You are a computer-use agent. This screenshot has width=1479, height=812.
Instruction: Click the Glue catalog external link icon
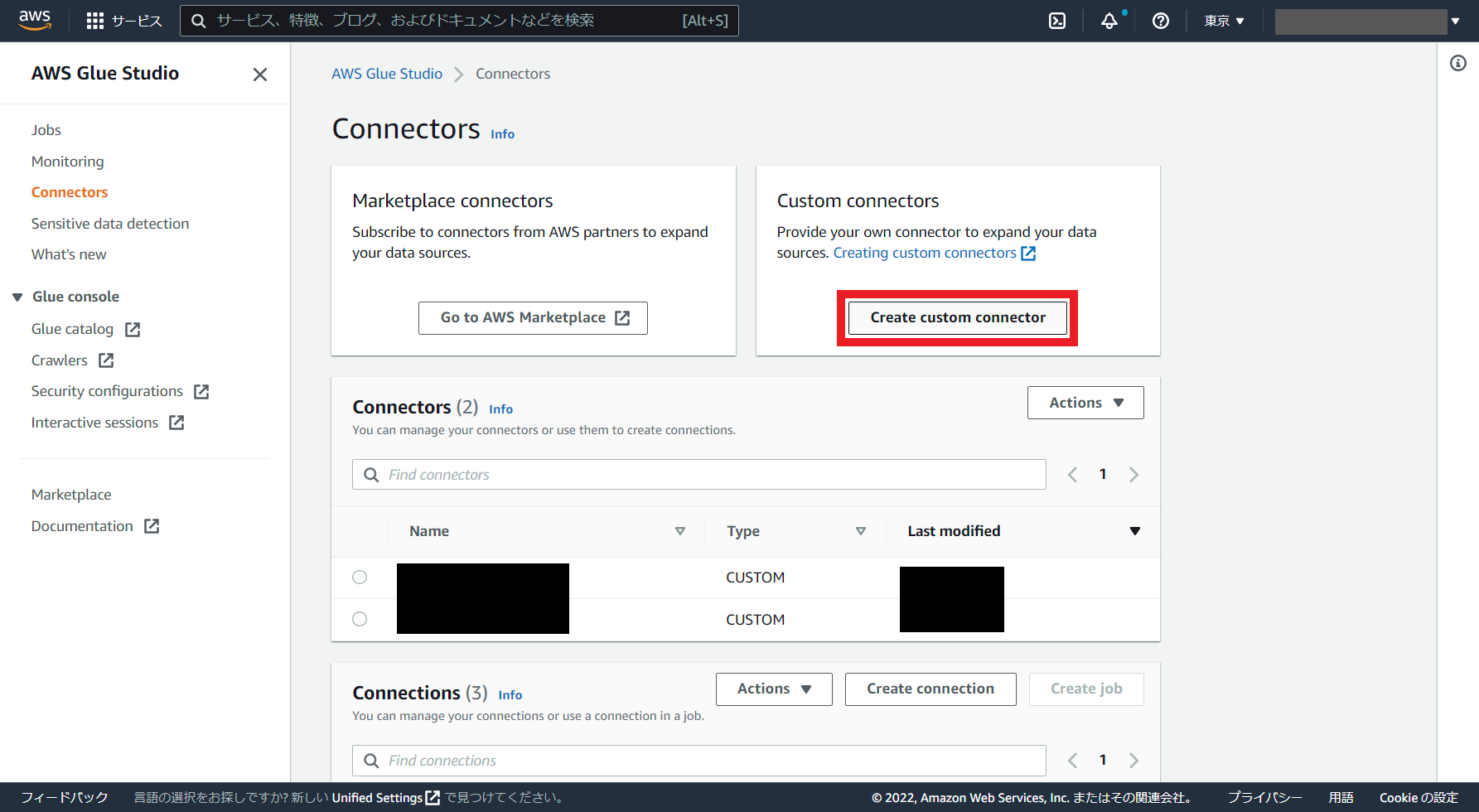point(133,330)
